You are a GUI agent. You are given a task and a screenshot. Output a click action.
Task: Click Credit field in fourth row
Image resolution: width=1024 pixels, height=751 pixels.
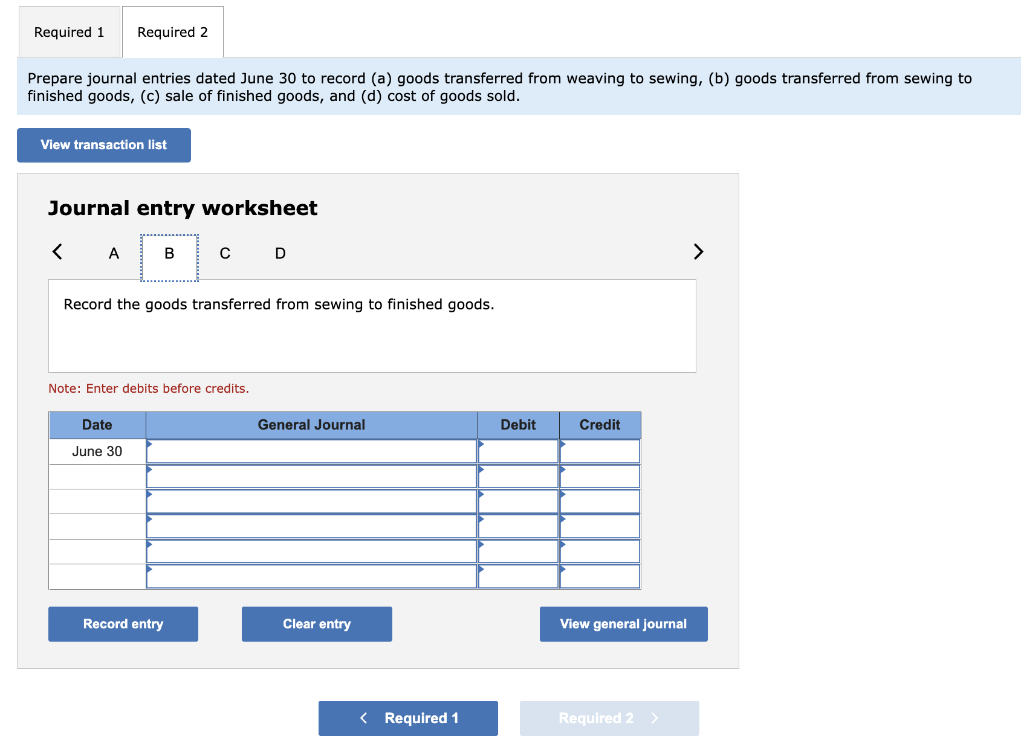tap(600, 526)
